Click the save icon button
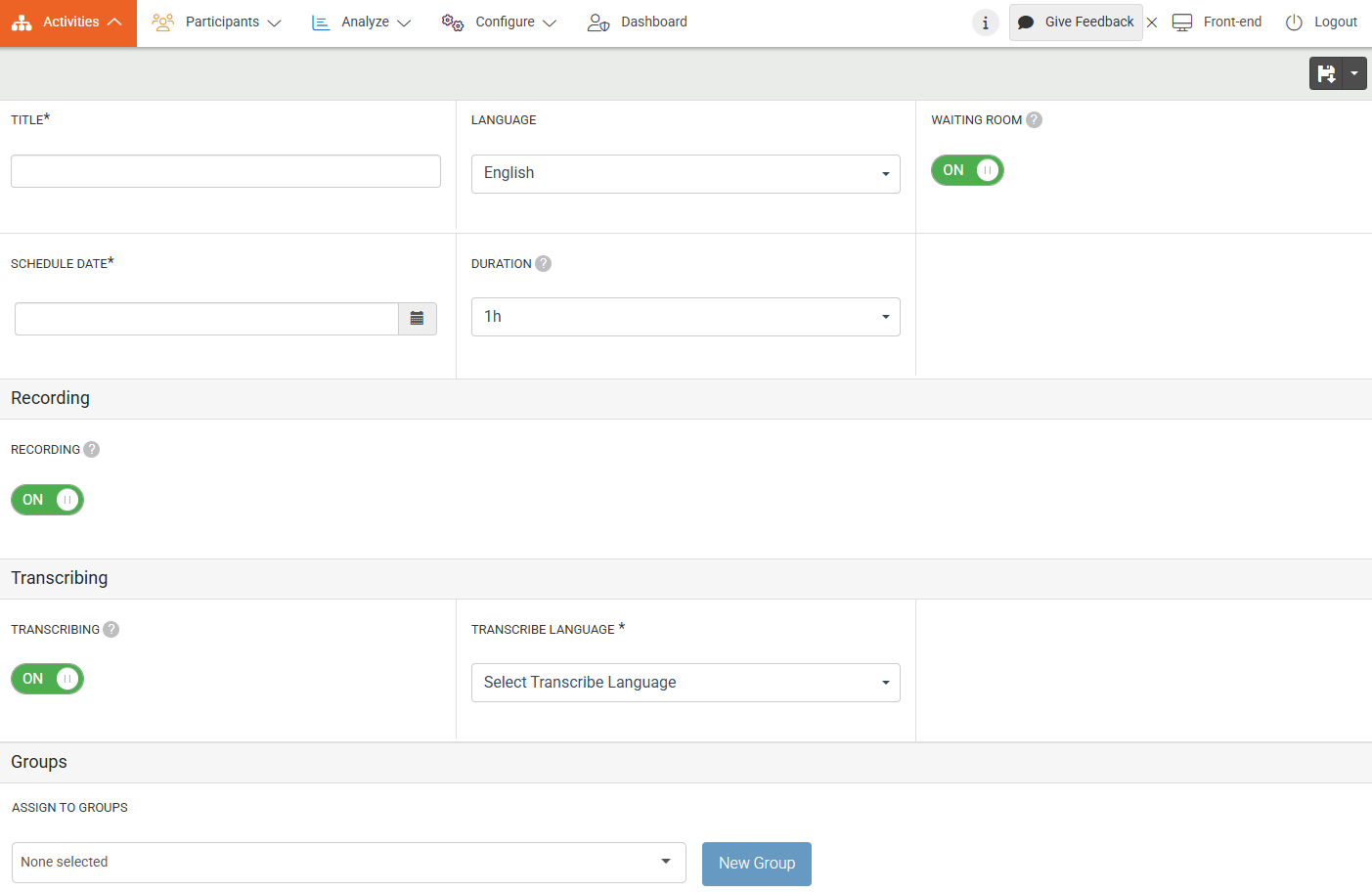 1326,73
